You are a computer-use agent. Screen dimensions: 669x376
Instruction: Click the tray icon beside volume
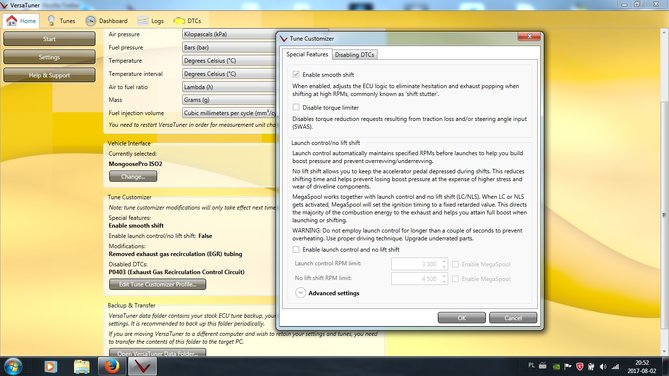point(591,367)
